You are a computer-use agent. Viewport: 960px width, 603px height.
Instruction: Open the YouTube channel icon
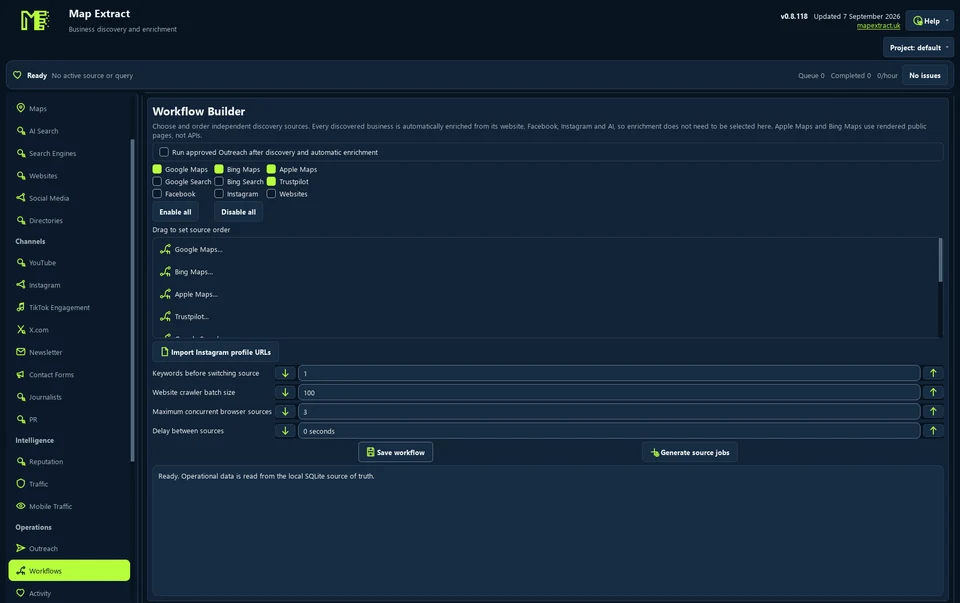pyautogui.click(x=21, y=263)
